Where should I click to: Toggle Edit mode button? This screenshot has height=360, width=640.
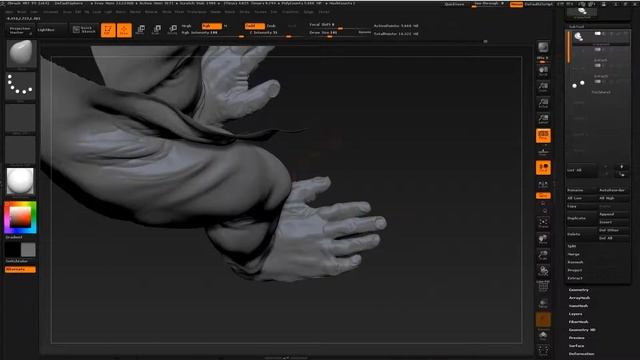(108, 30)
